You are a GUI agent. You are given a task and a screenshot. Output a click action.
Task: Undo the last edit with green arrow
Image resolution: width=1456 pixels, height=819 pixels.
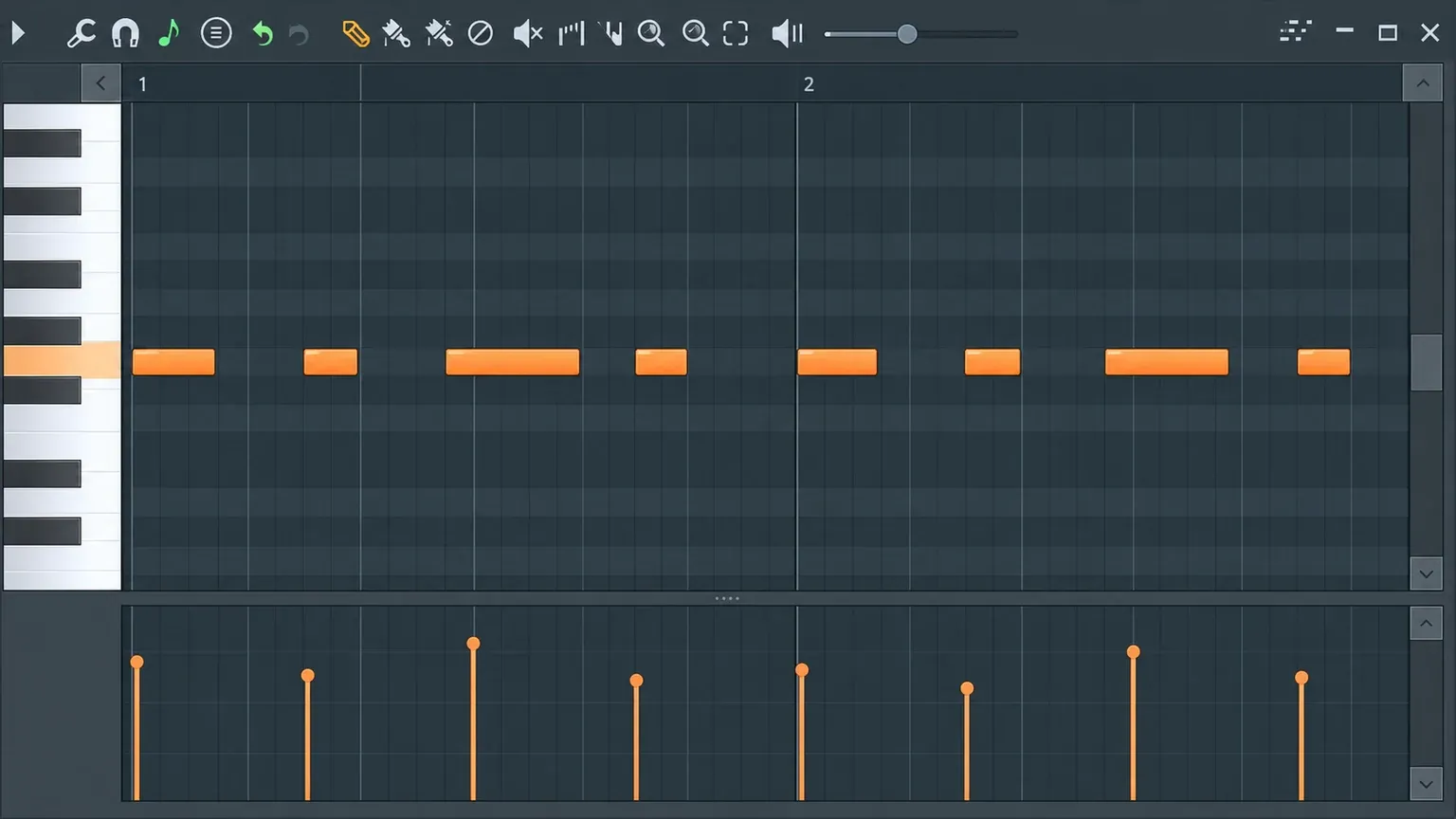(x=262, y=34)
